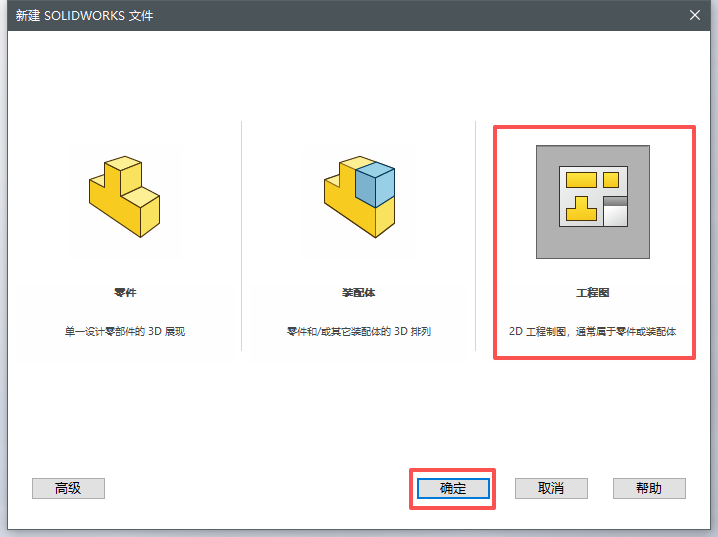The height and width of the screenshot is (537, 718).
Task: Choose the 装配体 label text
Action: coord(358,293)
